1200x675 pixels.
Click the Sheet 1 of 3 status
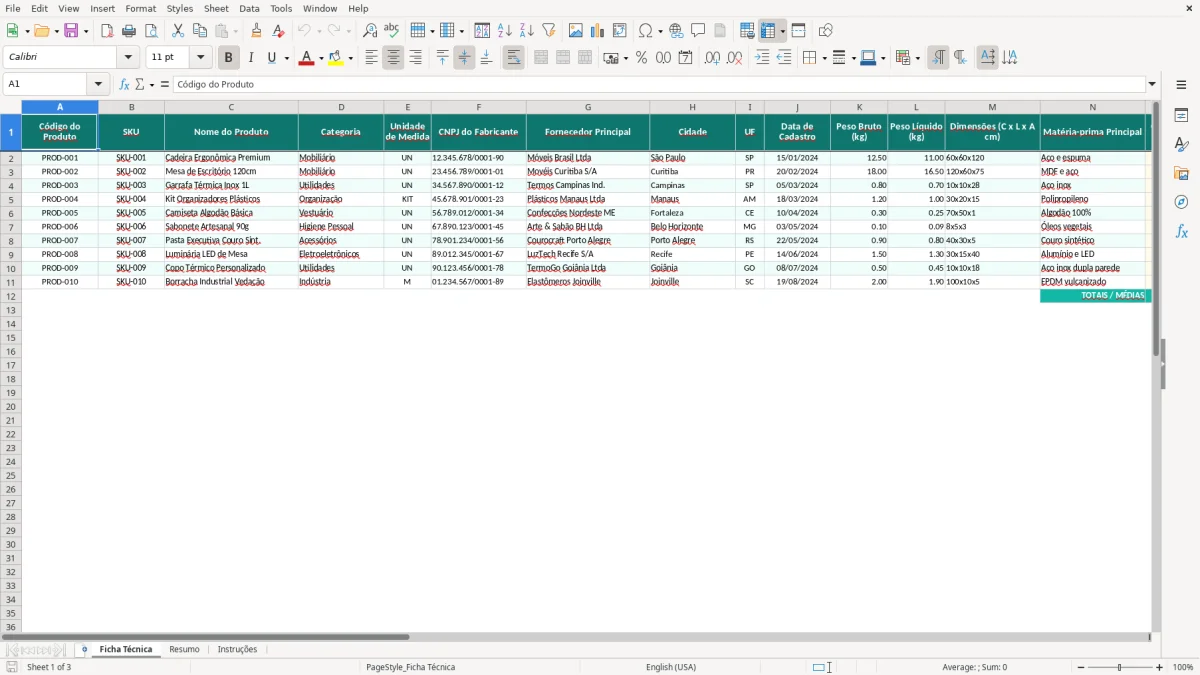49,667
